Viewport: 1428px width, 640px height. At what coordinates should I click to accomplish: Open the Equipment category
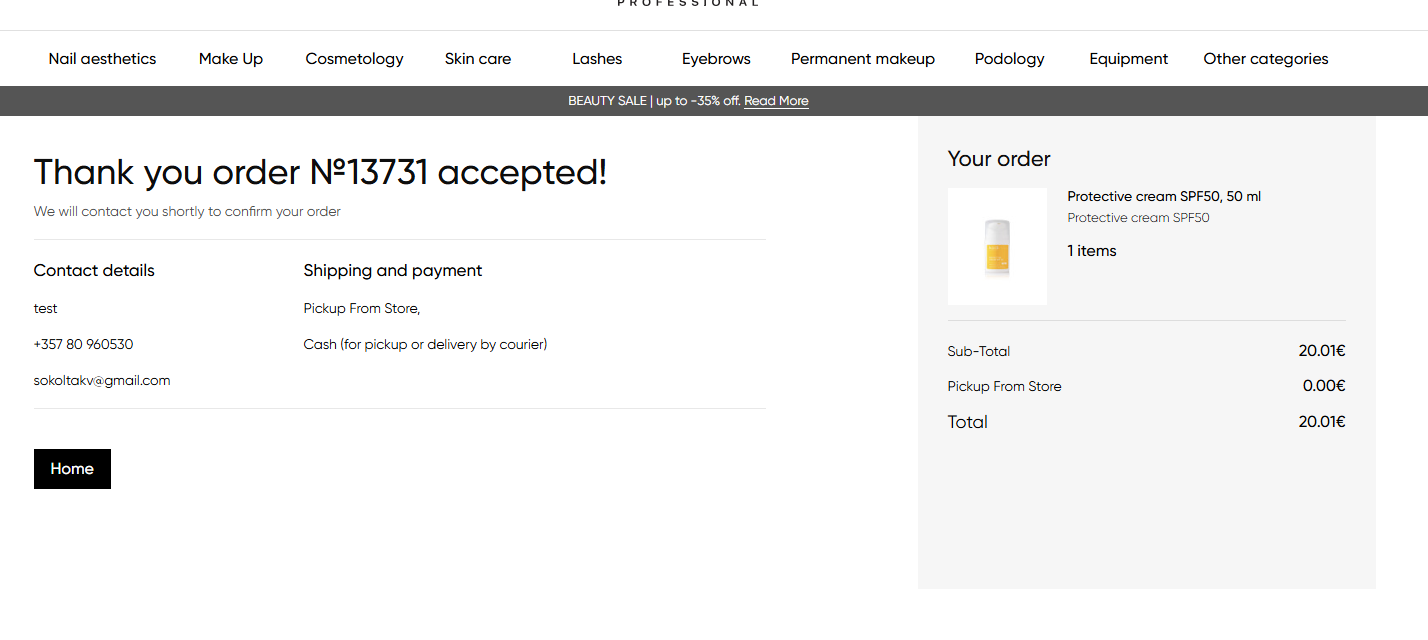pos(1128,59)
